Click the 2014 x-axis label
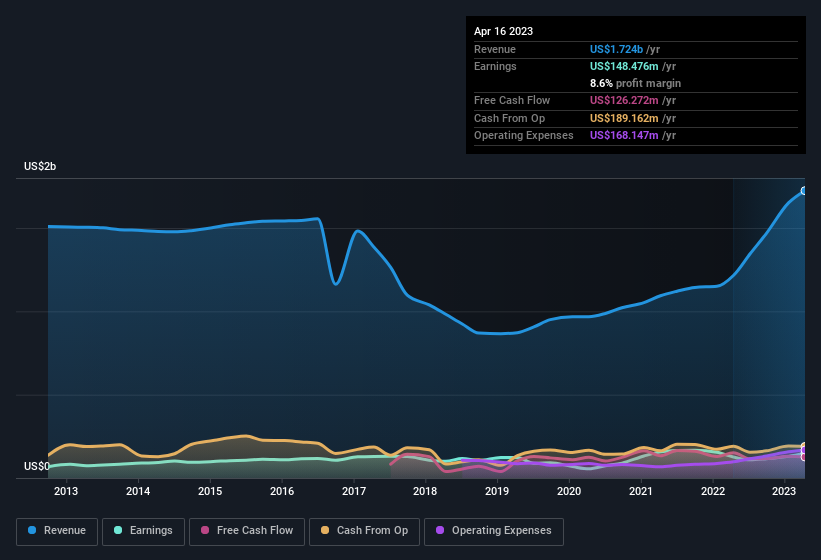This screenshot has height=560, width=821. tap(138, 491)
